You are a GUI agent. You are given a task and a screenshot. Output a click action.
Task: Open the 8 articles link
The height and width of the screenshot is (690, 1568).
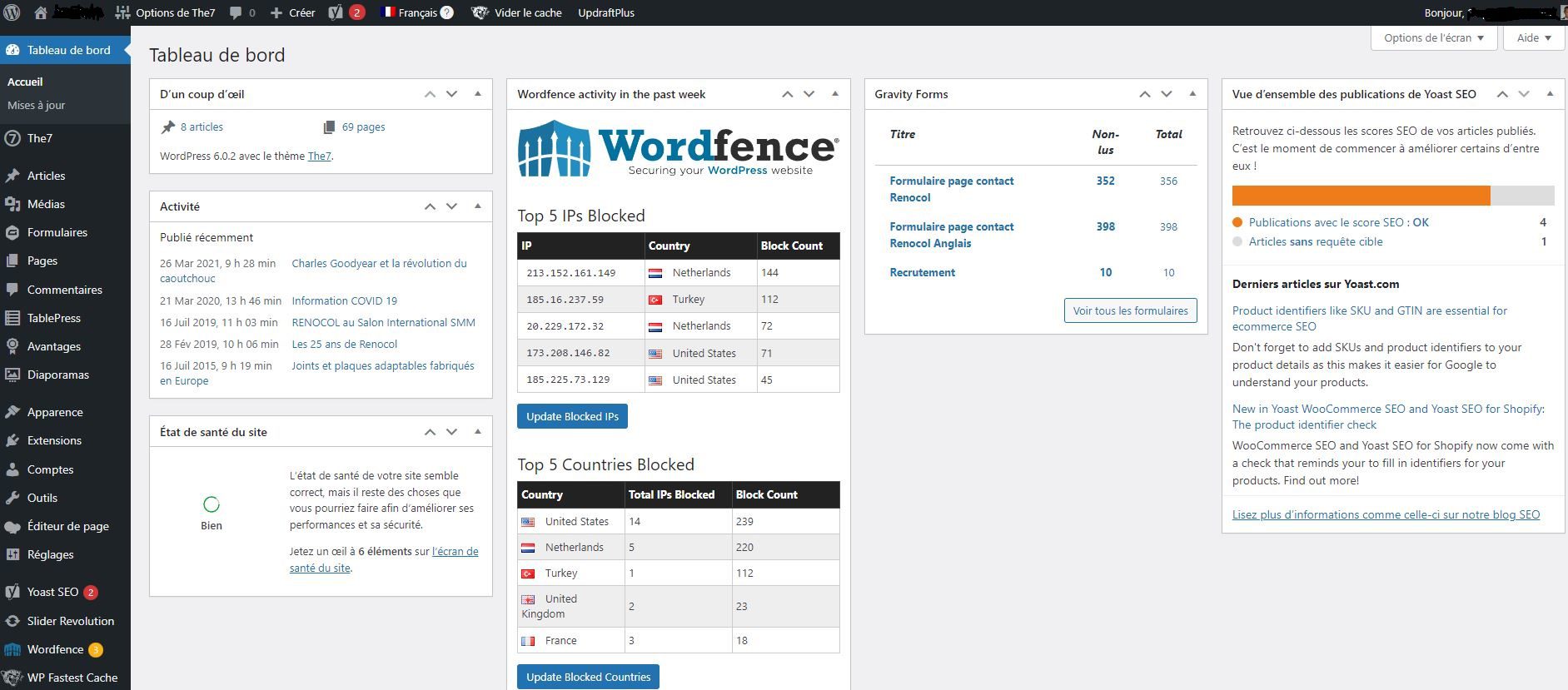[x=202, y=127]
